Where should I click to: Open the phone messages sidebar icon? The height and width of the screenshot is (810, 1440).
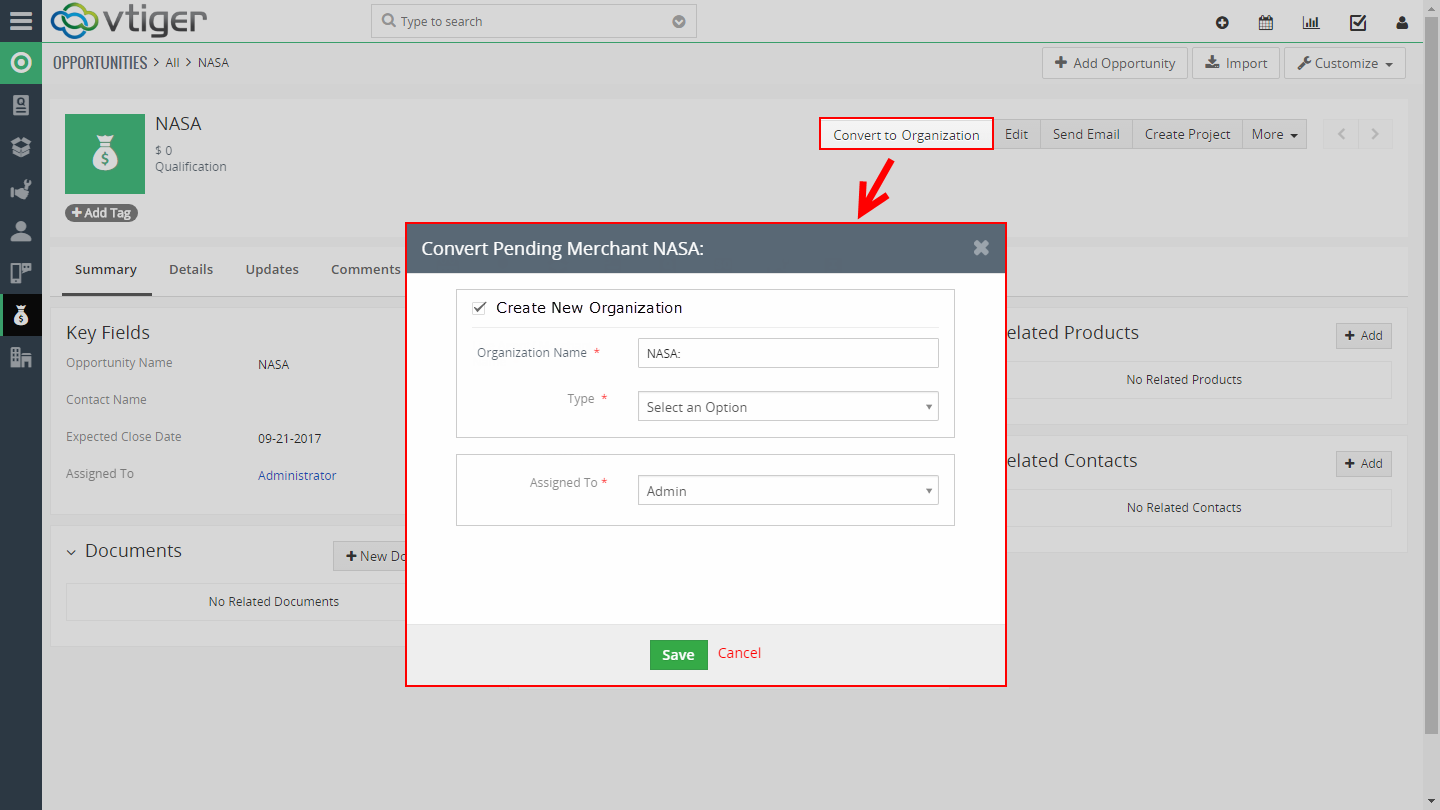[21, 273]
